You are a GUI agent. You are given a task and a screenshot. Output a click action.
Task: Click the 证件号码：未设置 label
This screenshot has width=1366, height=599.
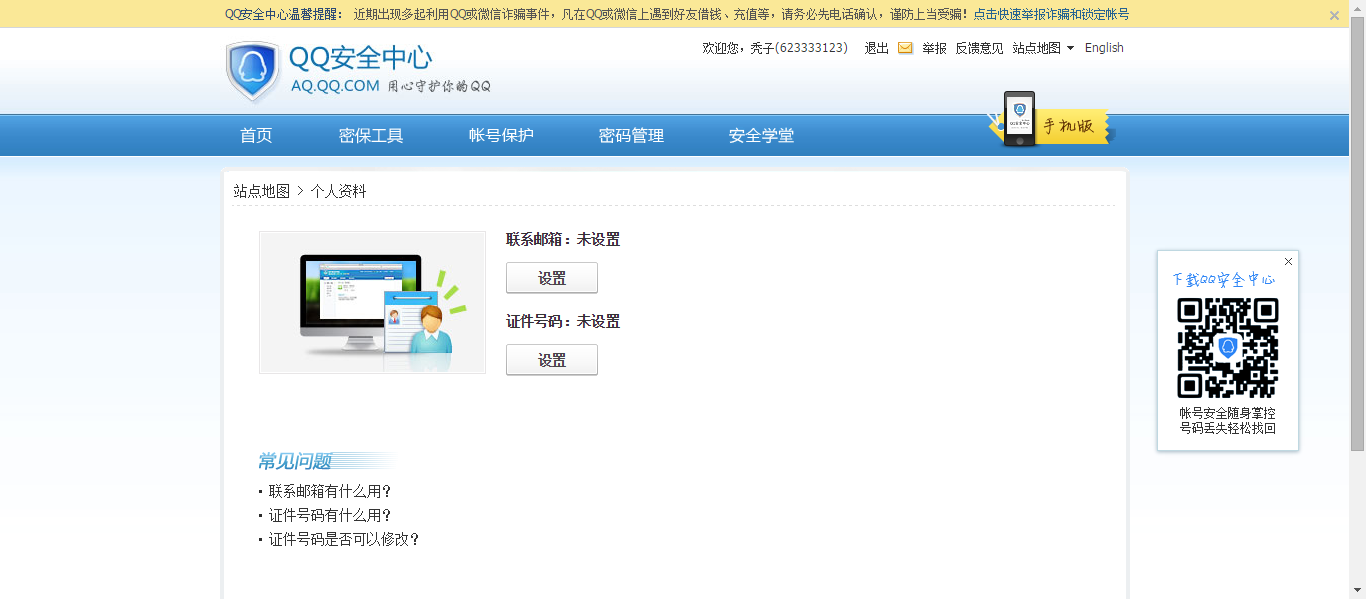[563, 322]
